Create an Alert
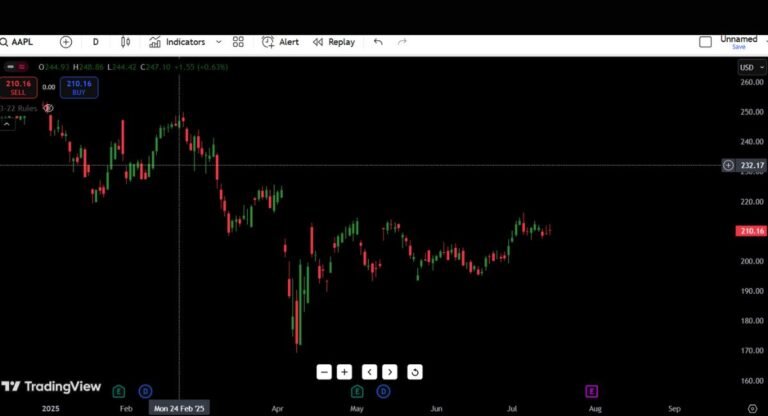 pos(280,42)
